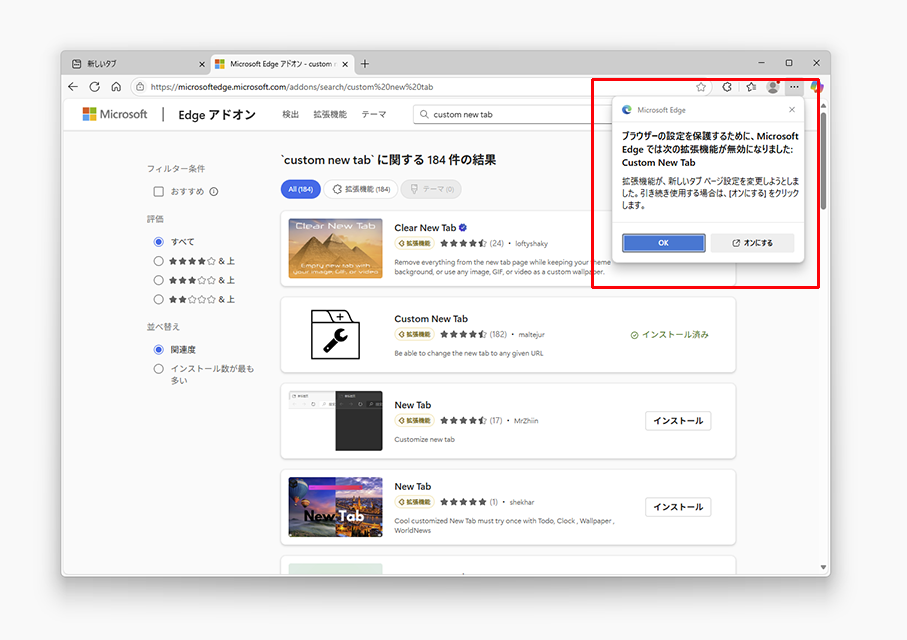Select the すべて rating radio button
Viewport: 907px width, 640px height.
(158, 242)
